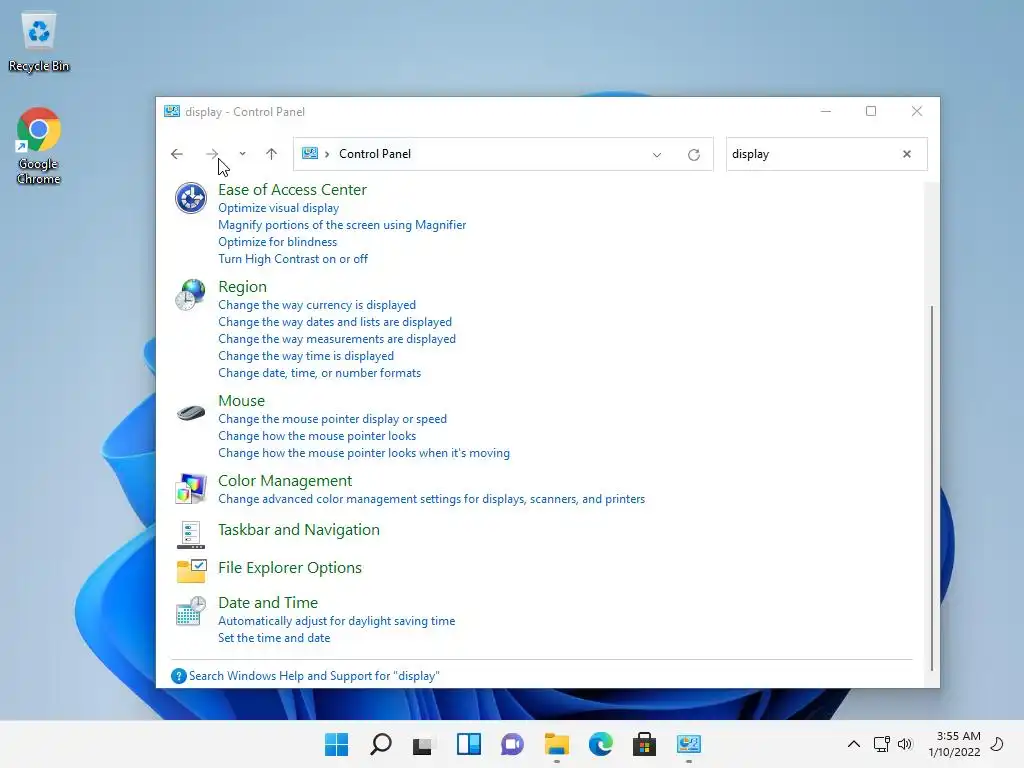Click Optimize visual display link

(x=278, y=208)
